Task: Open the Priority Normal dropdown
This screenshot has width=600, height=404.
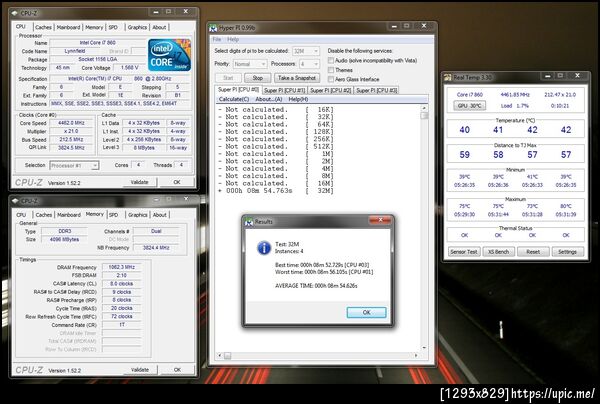Action: (x=250, y=64)
